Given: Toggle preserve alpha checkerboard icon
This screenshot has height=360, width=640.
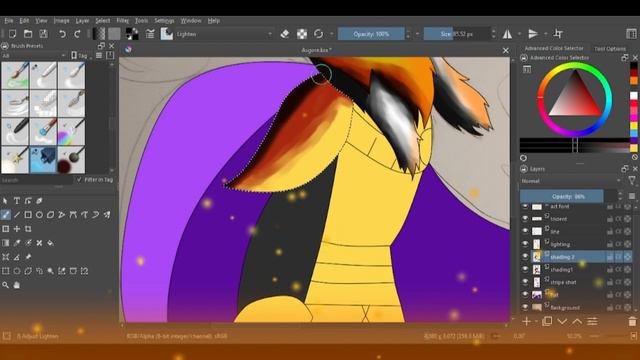Looking at the screenshot, I should (302, 34).
